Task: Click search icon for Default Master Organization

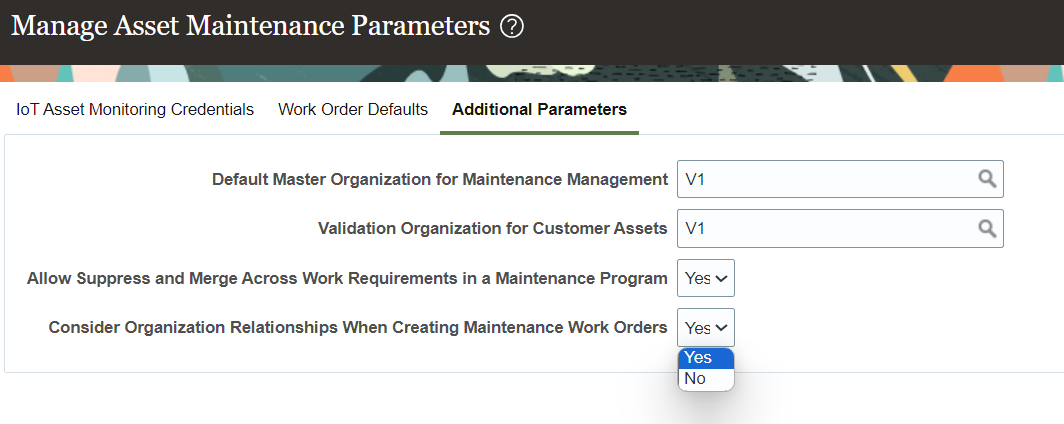Action: (x=987, y=179)
